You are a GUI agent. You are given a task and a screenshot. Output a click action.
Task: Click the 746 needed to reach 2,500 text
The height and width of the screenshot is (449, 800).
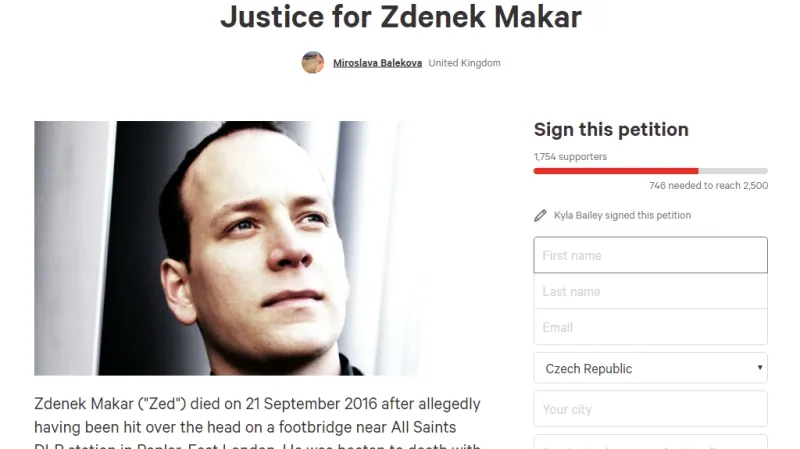click(708, 186)
